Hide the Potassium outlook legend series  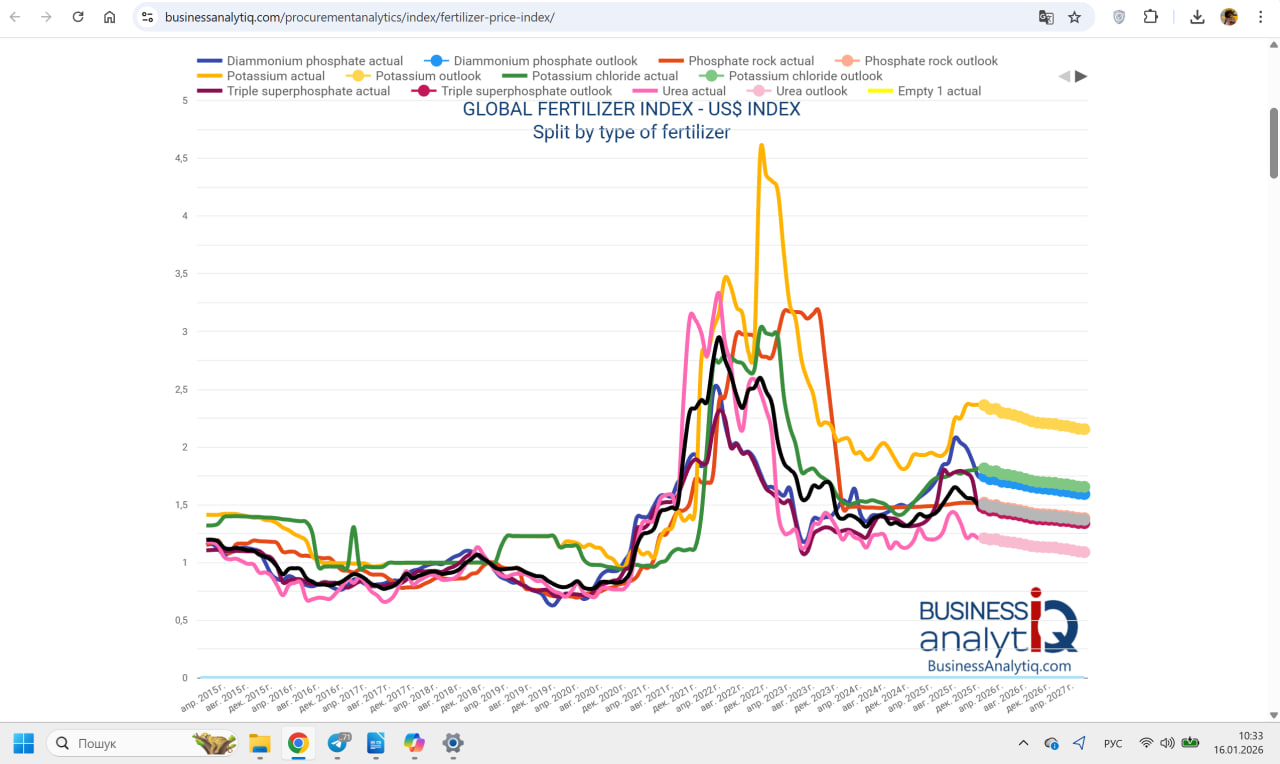click(428, 76)
